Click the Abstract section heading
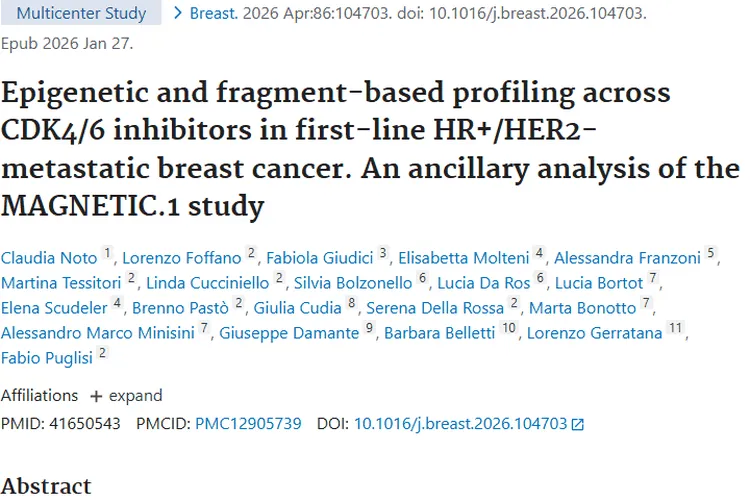750x500 pixels. point(46,486)
